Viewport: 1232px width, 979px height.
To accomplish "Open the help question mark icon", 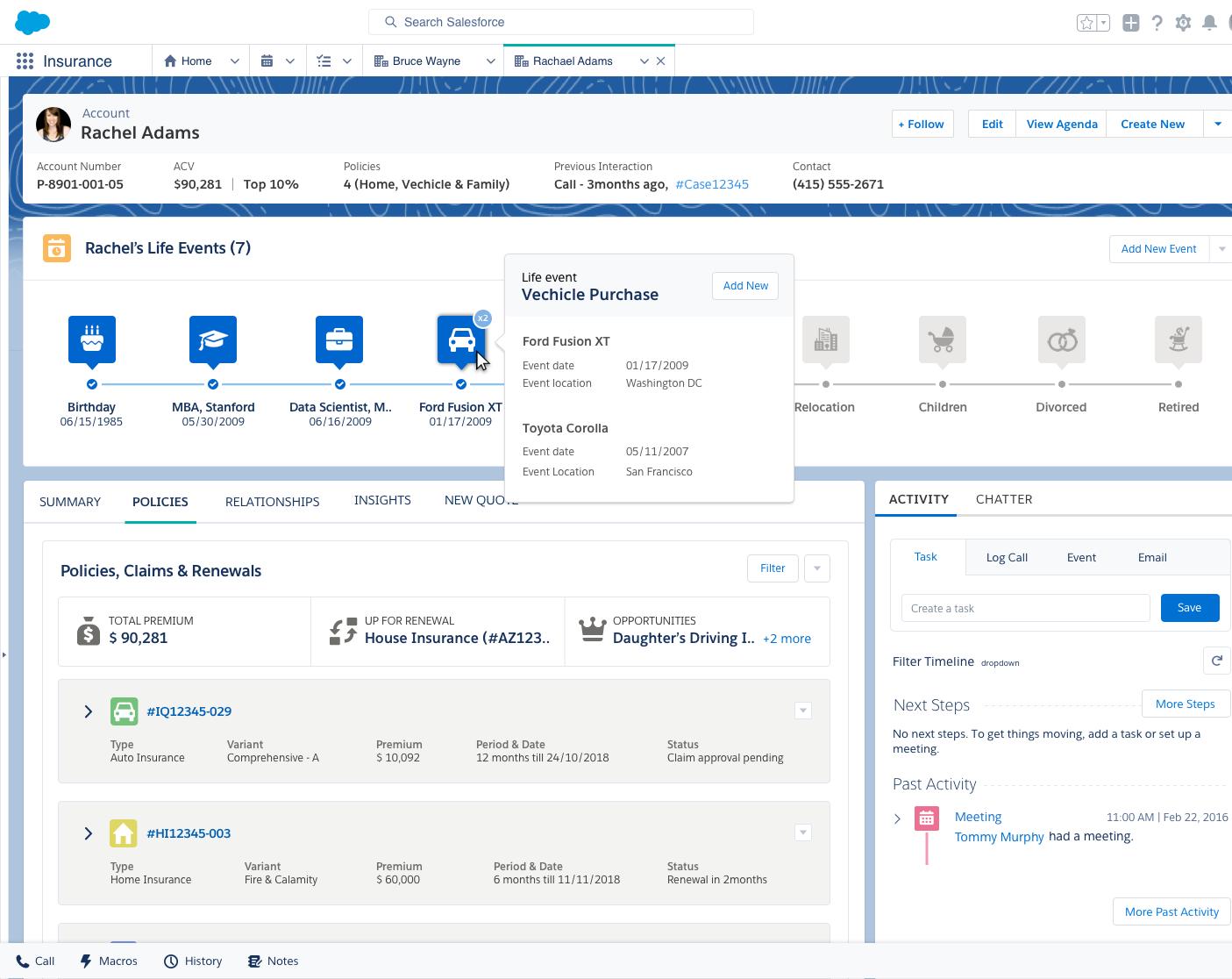I will 1157,23.
